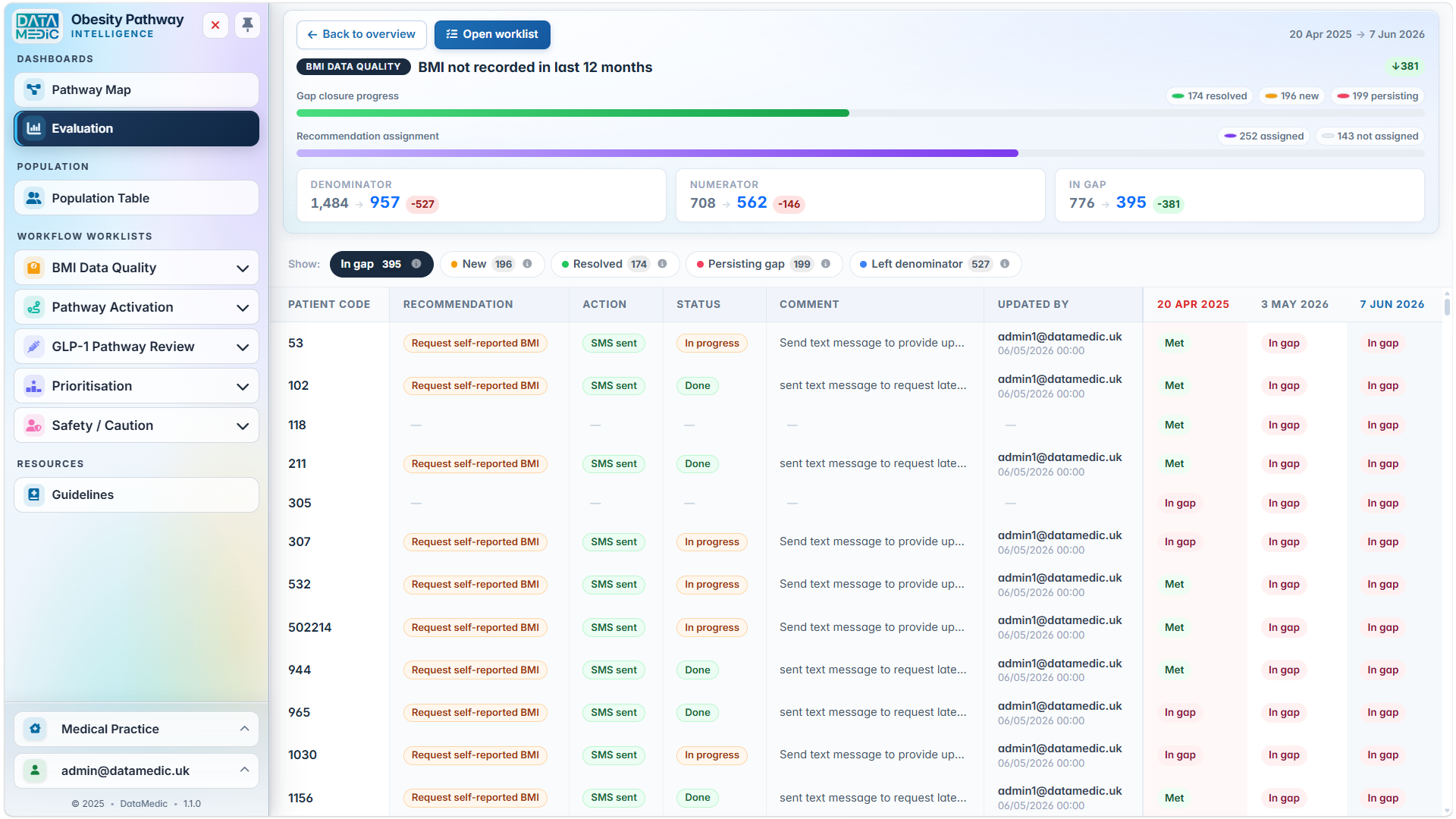Show New patients filter

(492, 264)
